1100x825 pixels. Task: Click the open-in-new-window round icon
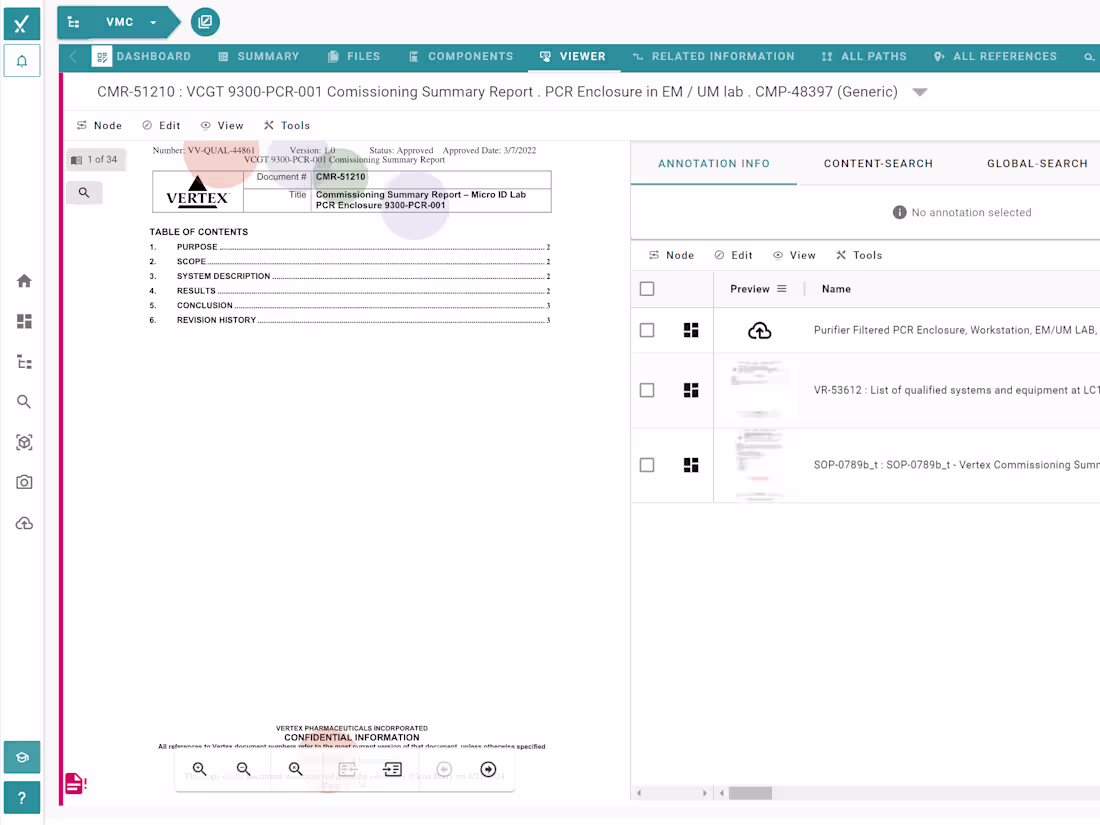point(205,22)
